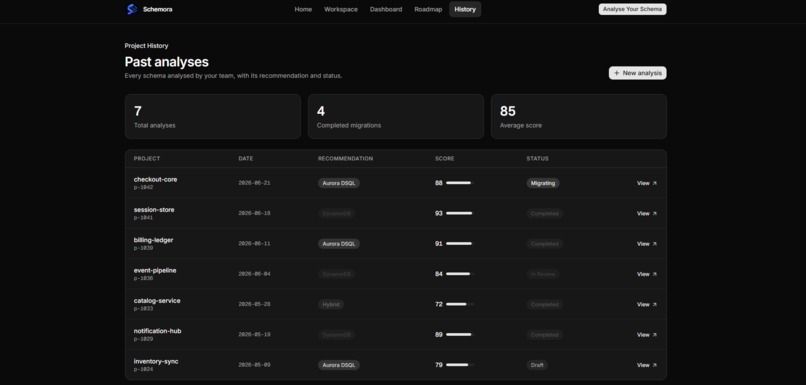
Task: Click the score bar for inventory-sync
Action: [x=460, y=365]
